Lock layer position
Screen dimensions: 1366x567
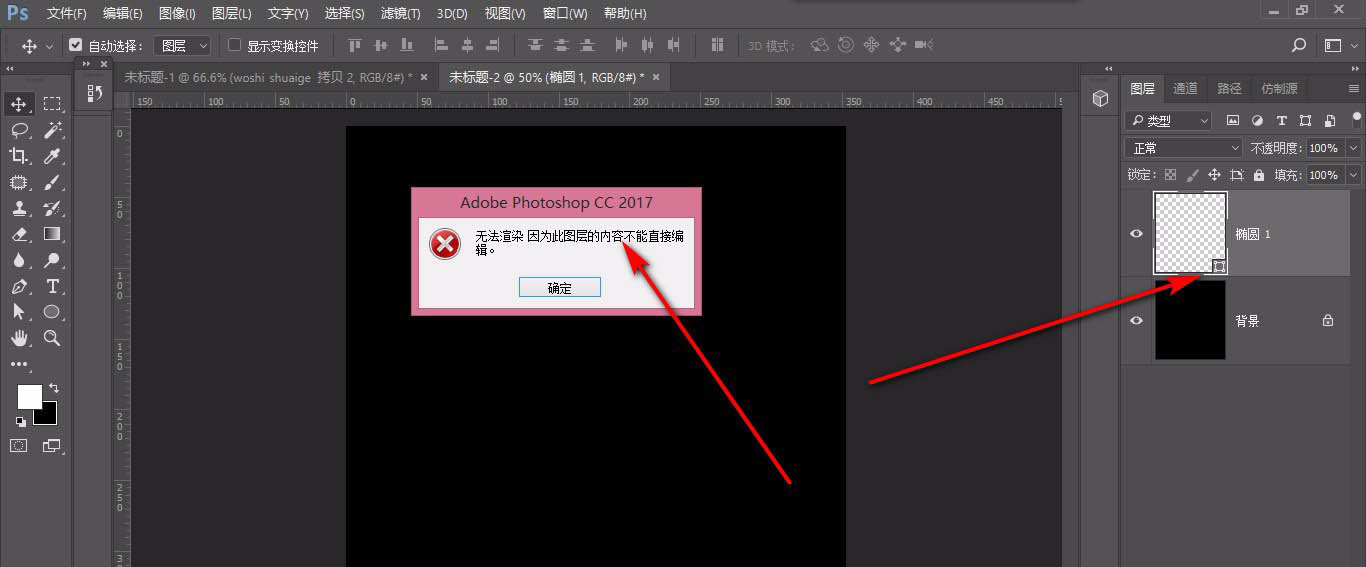(1214, 174)
